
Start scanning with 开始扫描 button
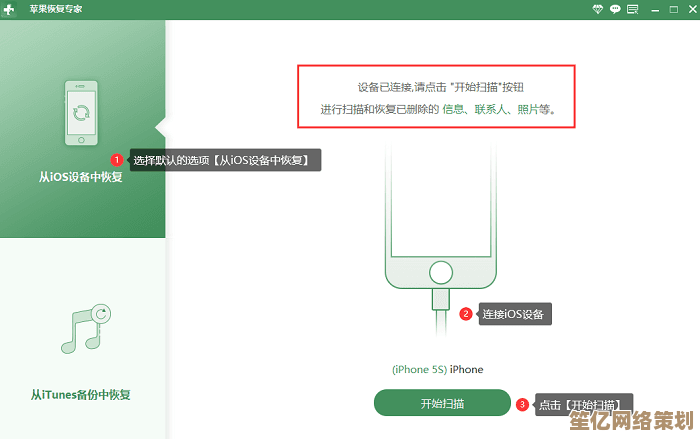pyautogui.click(x=442, y=403)
